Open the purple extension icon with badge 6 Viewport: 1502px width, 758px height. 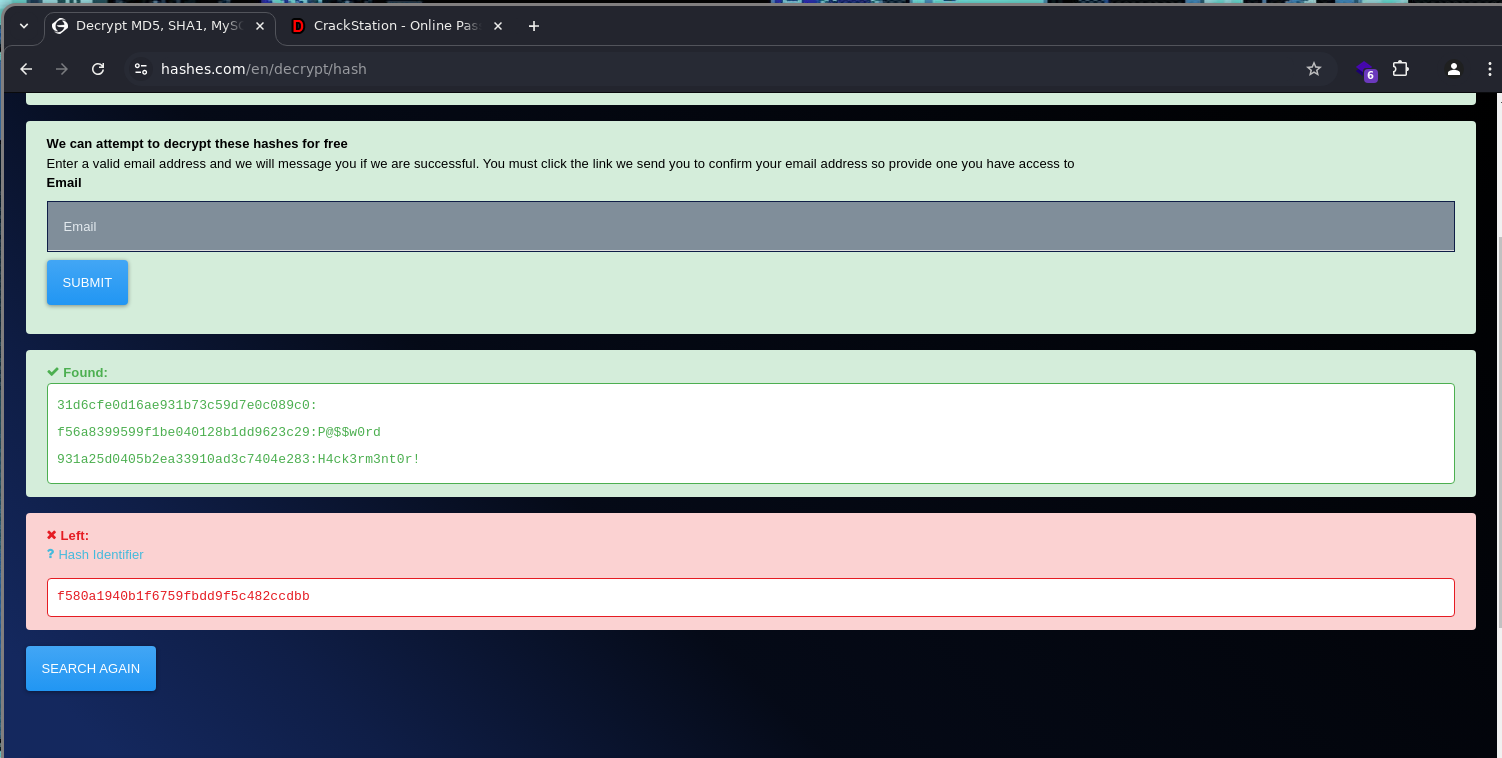pyautogui.click(x=1366, y=70)
